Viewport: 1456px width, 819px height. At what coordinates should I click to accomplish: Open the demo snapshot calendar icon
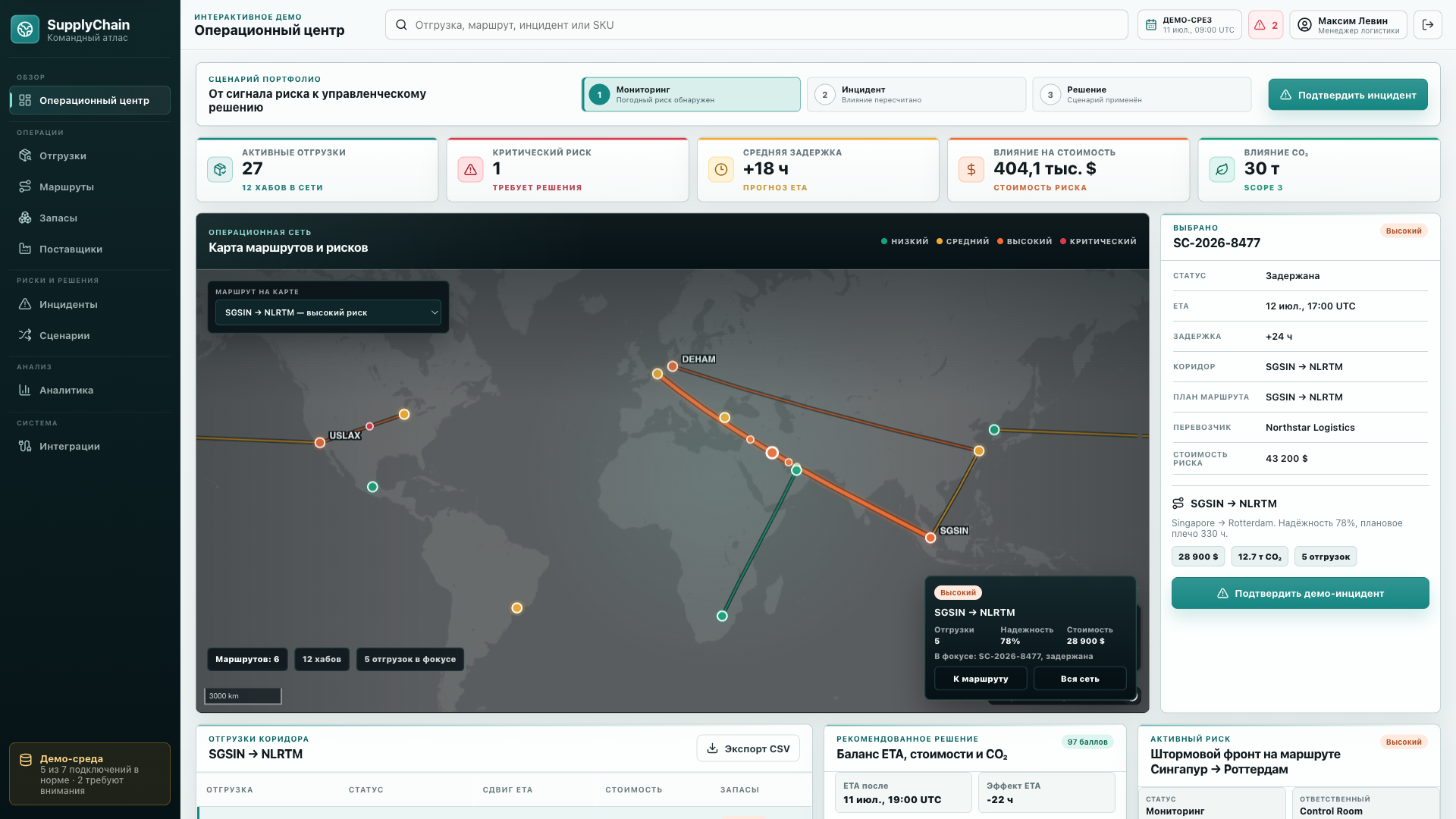(x=1151, y=25)
